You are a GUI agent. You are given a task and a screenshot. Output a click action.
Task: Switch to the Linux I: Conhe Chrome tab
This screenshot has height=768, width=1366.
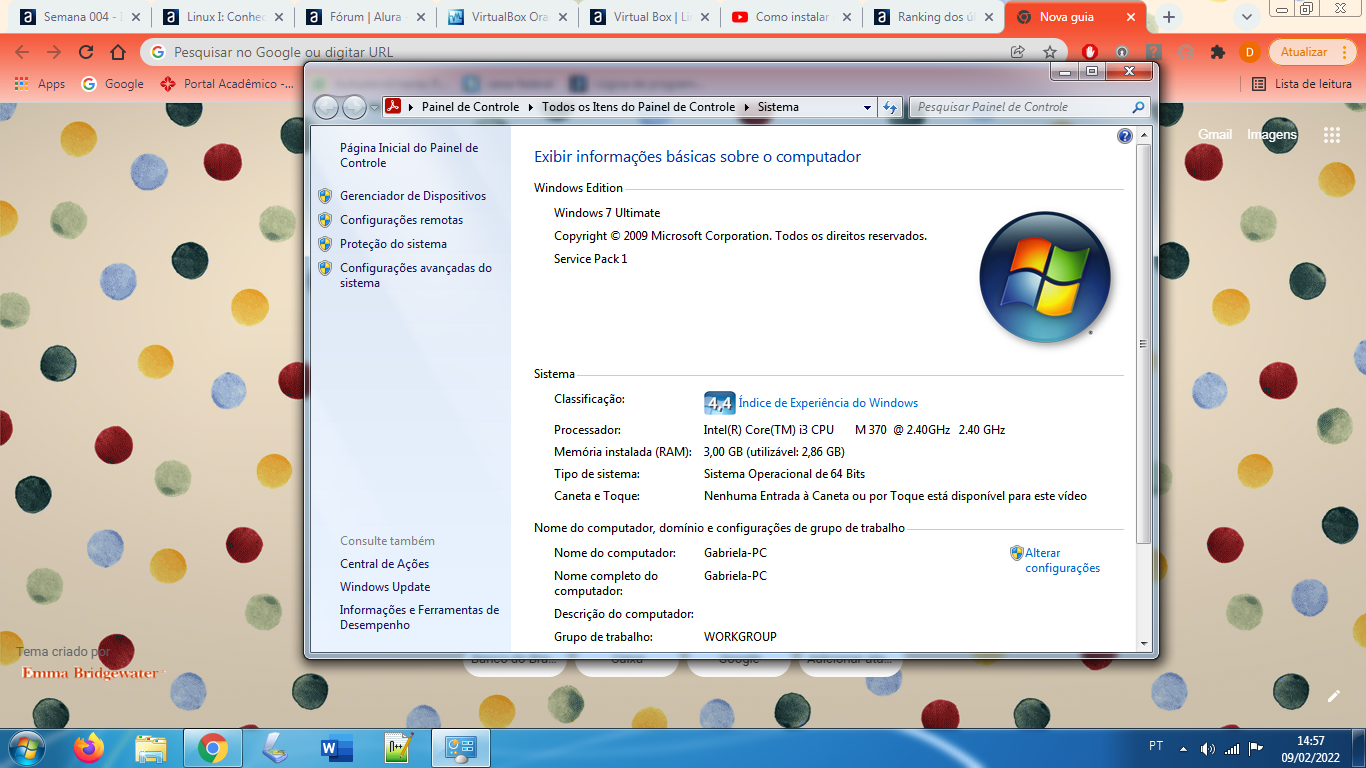(227, 17)
